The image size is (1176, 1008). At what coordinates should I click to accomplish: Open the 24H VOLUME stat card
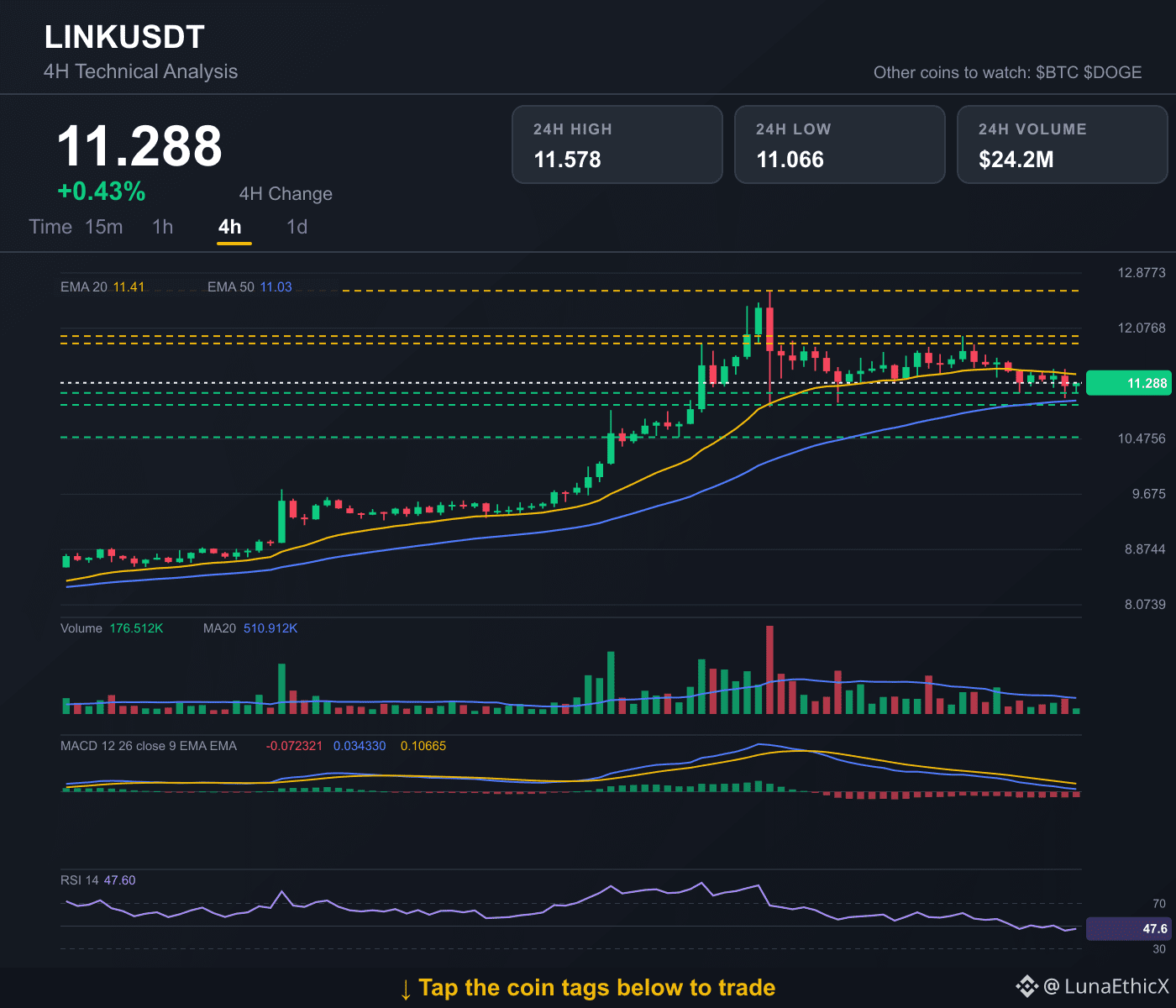[x=1063, y=144]
